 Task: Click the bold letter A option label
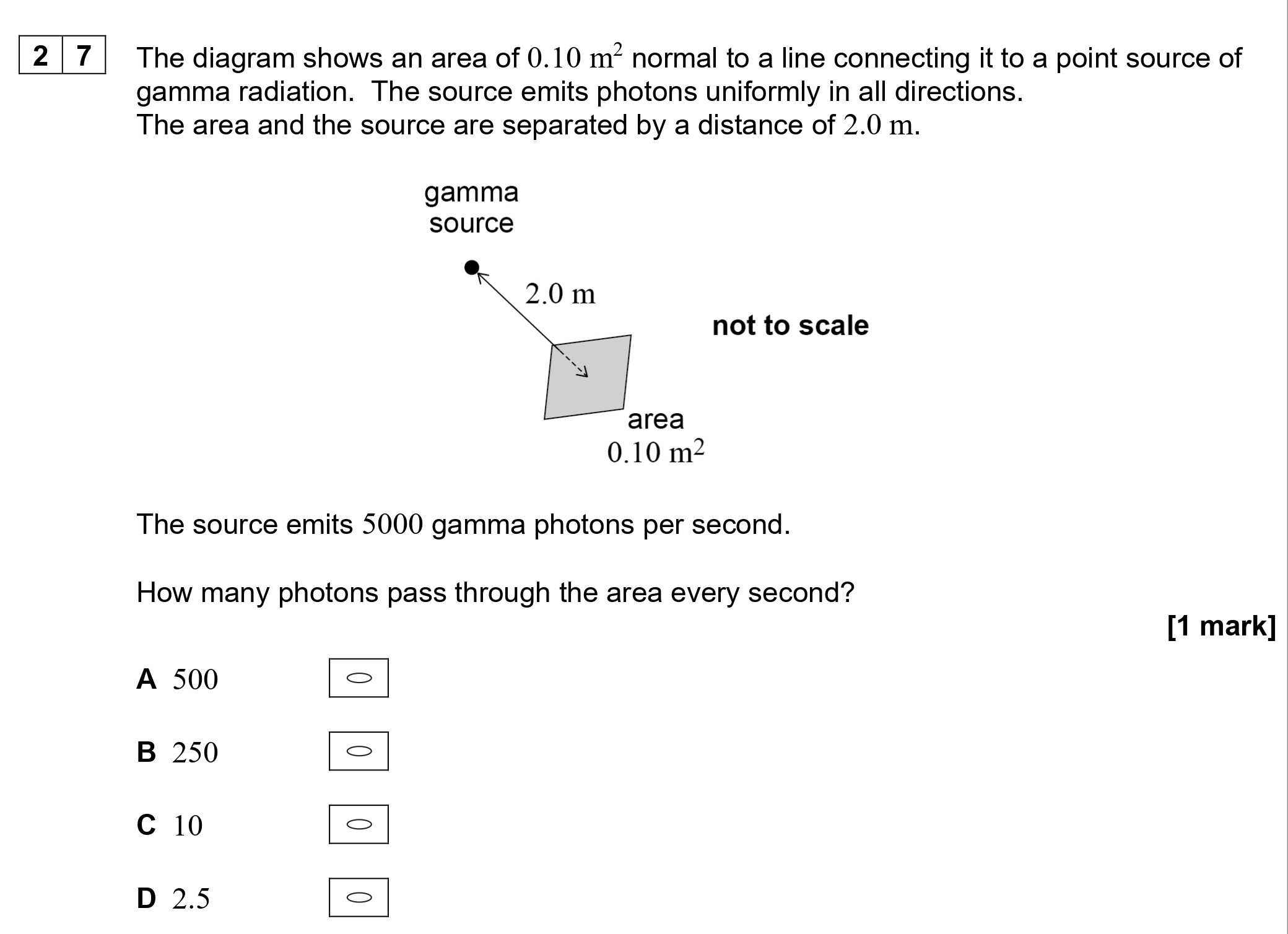pyautogui.click(x=147, y=679)
